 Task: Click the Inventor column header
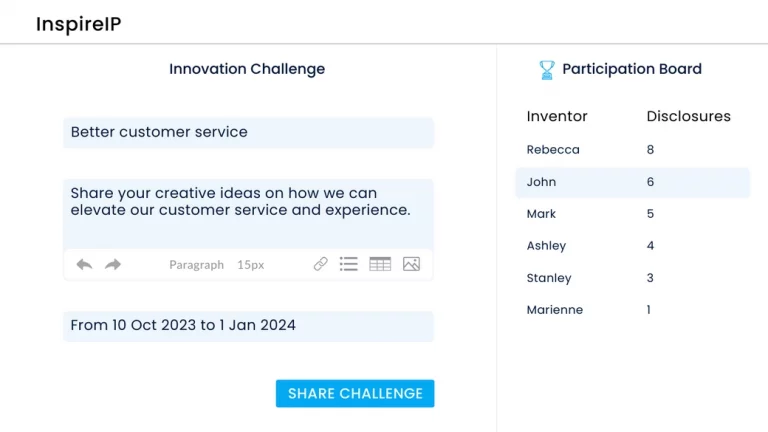tap(557, 117)
